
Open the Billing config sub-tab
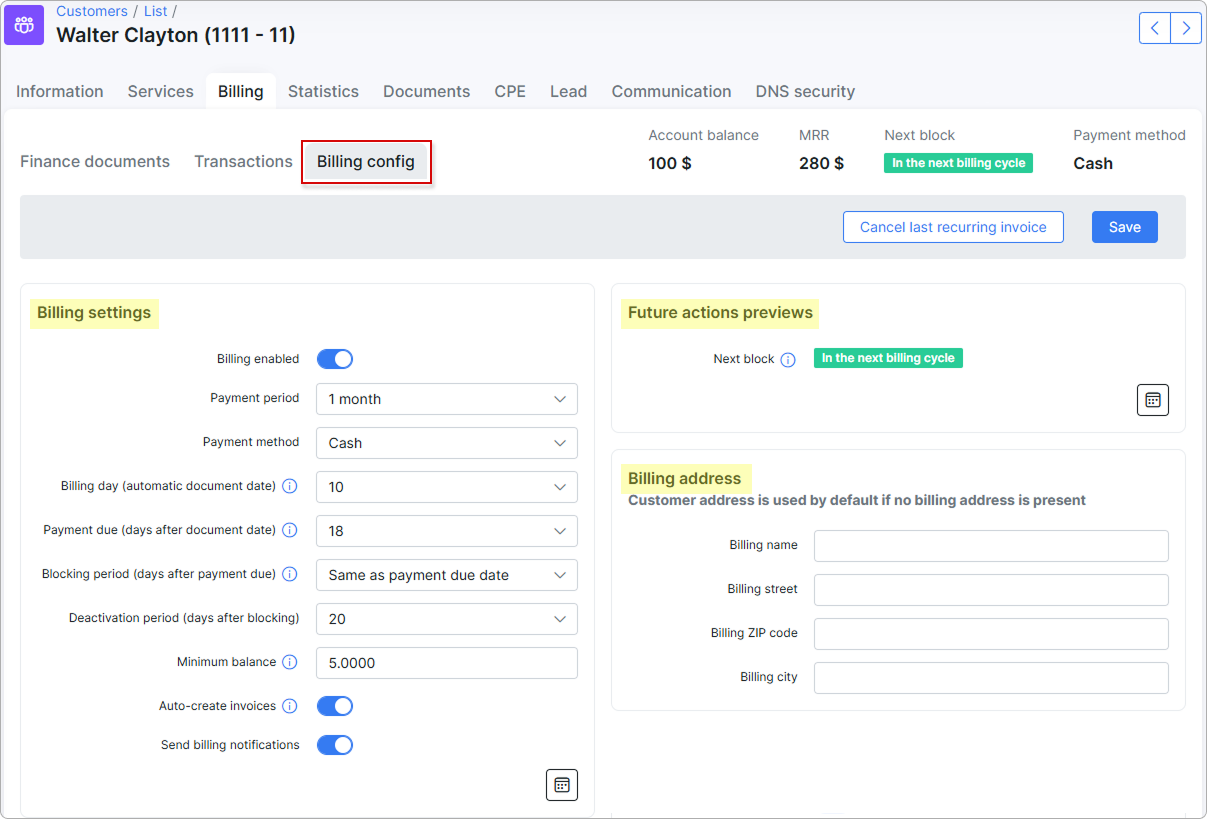coord(366,161)
